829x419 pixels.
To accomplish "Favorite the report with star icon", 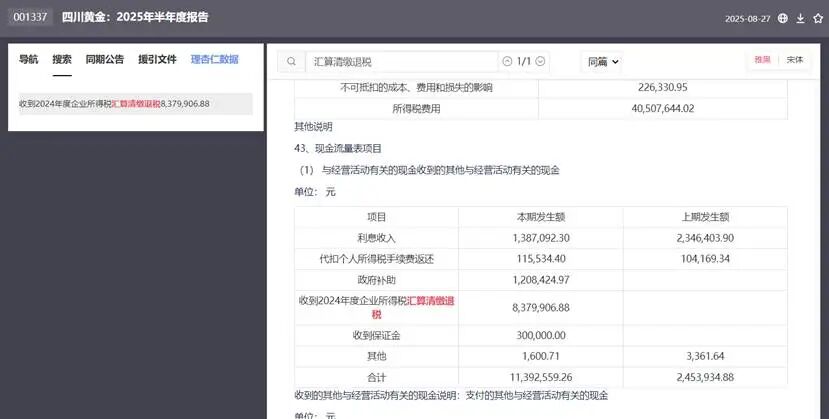I will tap(818, 18).
